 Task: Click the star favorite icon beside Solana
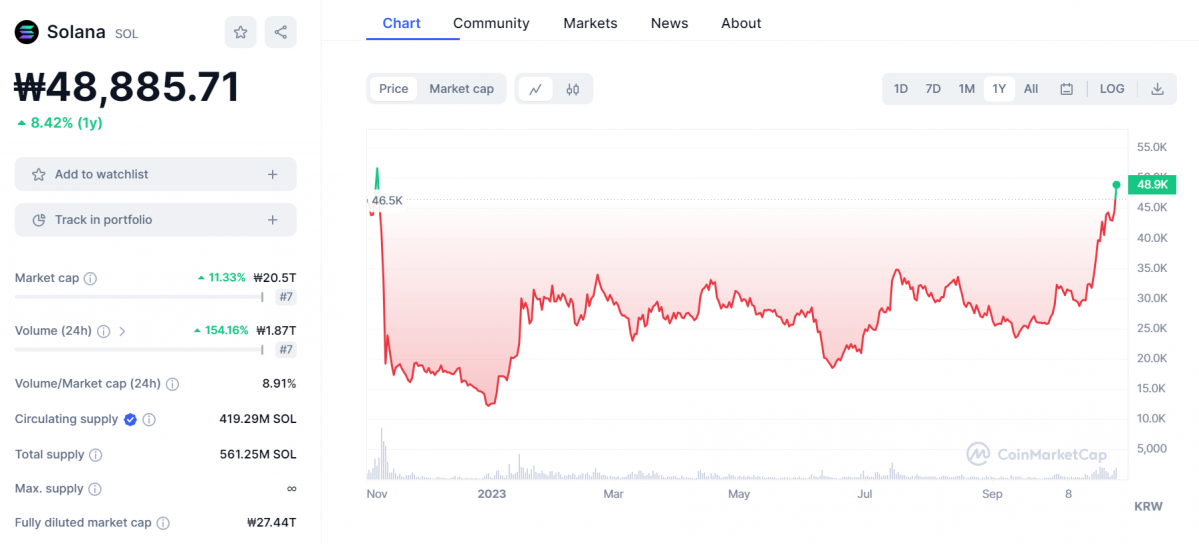(240, 32)
